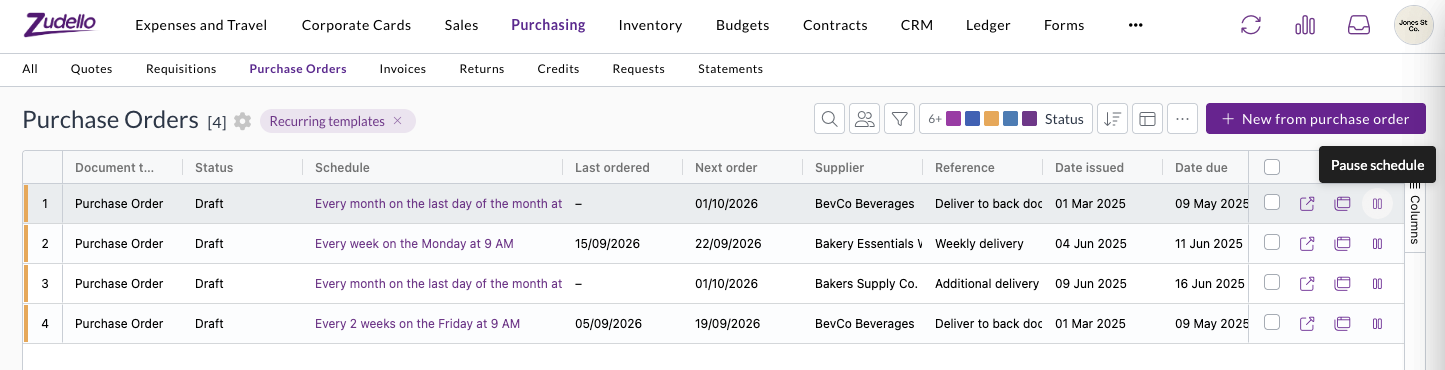
Task: Click the people filter icon
Action: click(865, 119)
